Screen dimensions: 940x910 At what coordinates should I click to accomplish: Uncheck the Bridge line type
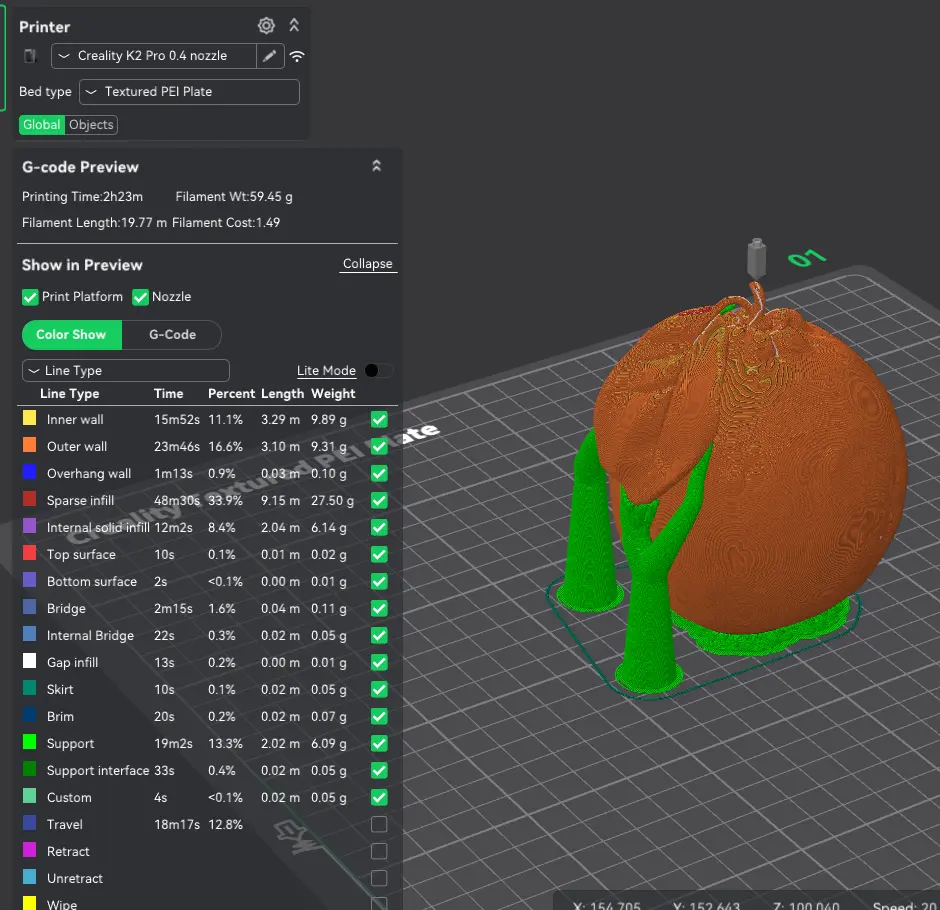coord(379,608)
